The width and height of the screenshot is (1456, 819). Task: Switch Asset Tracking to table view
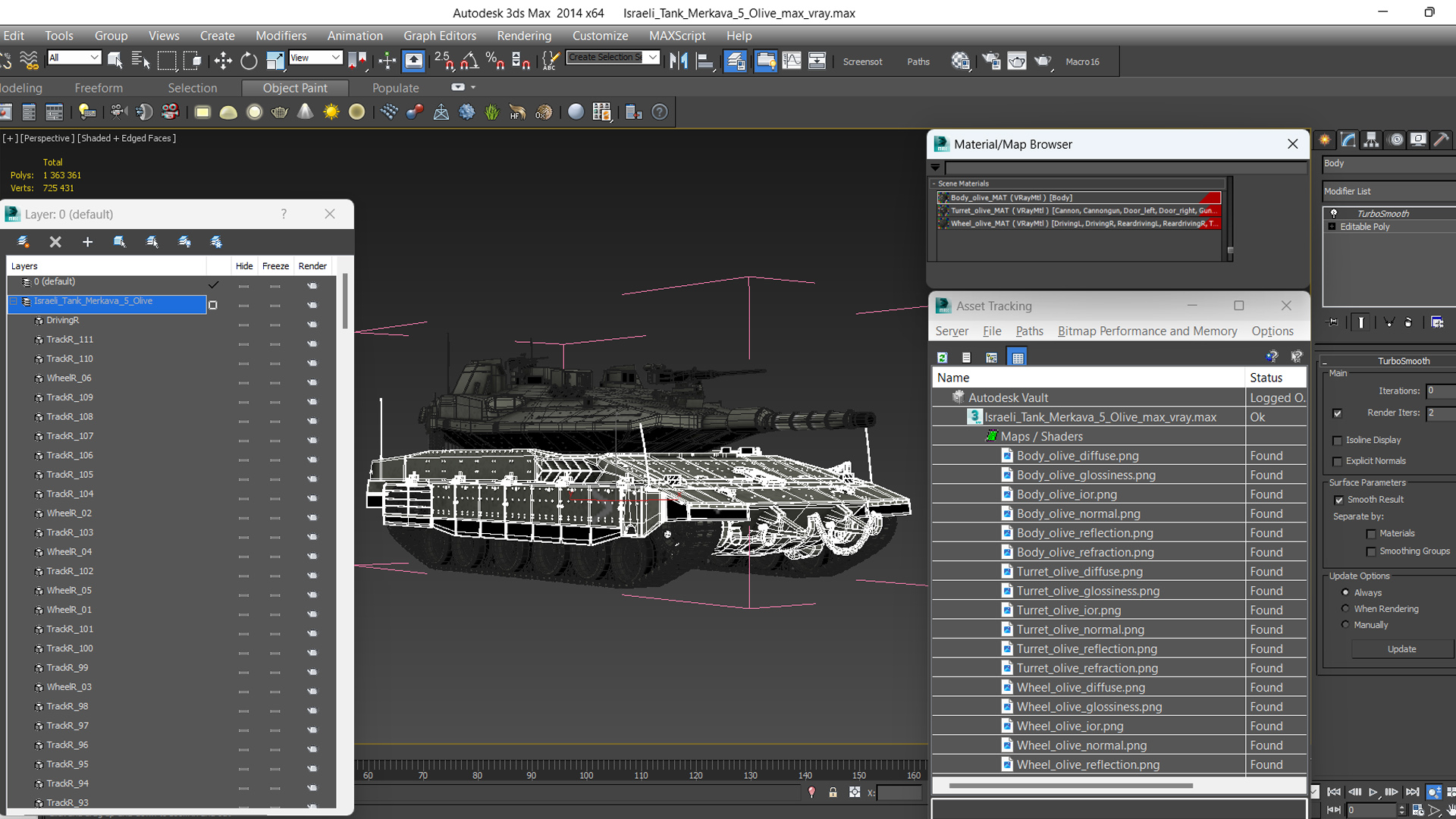pos(1018,357)
